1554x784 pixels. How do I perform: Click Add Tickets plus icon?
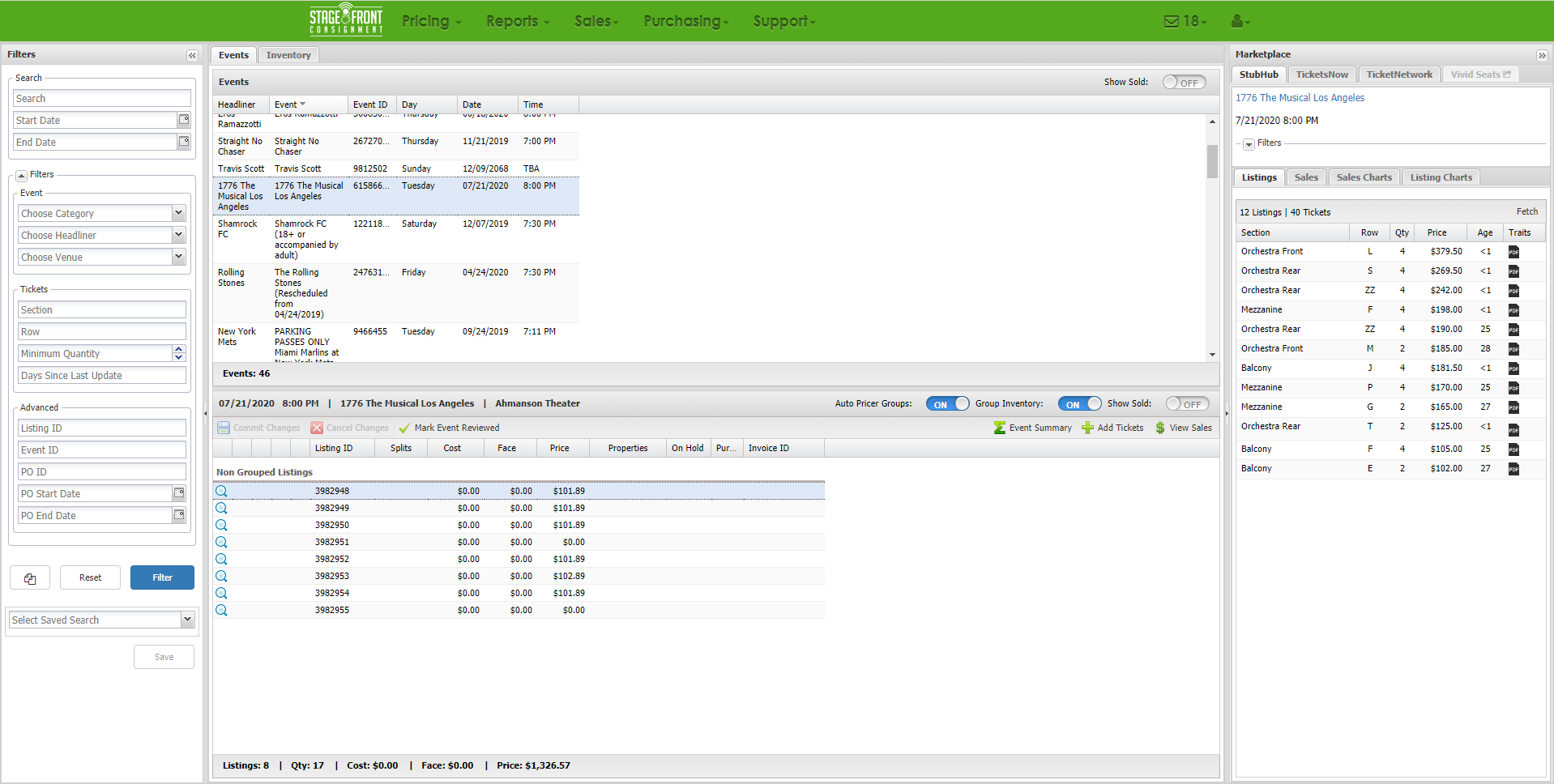pyautogui.click(x=1087, y=428)
